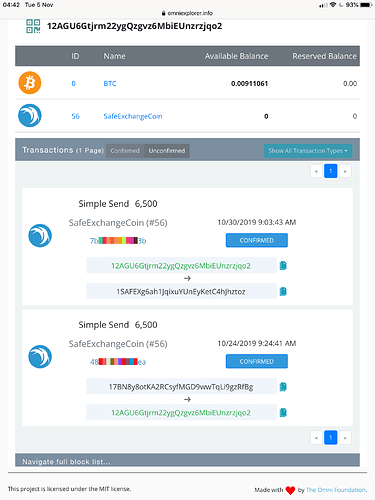Click the SafeExchangeCoin logo in balance table
This screenshot has height=500, width=375.
click(x=30, y=116)
